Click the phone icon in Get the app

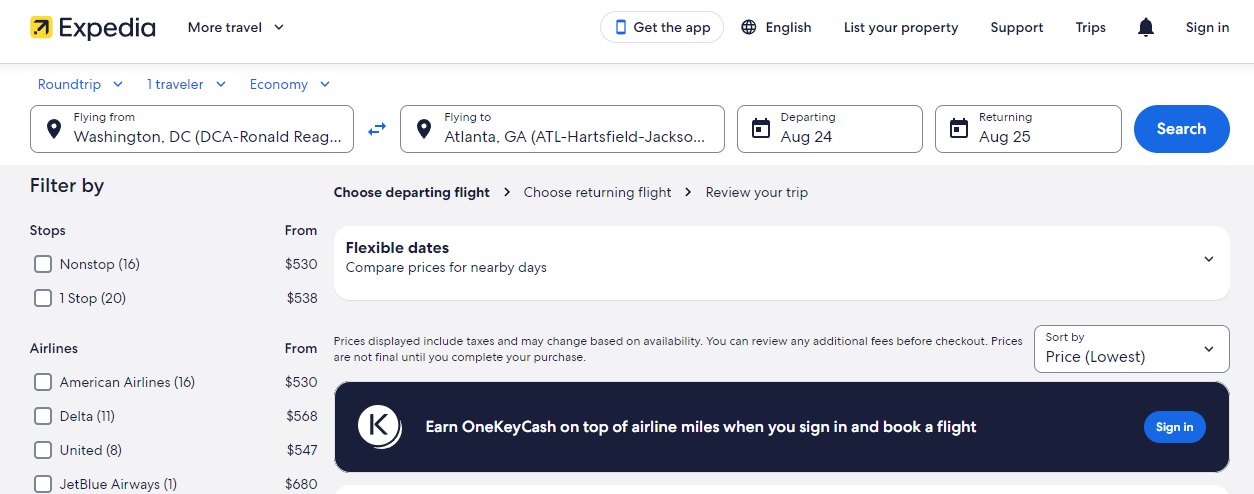tap(621, 28)
